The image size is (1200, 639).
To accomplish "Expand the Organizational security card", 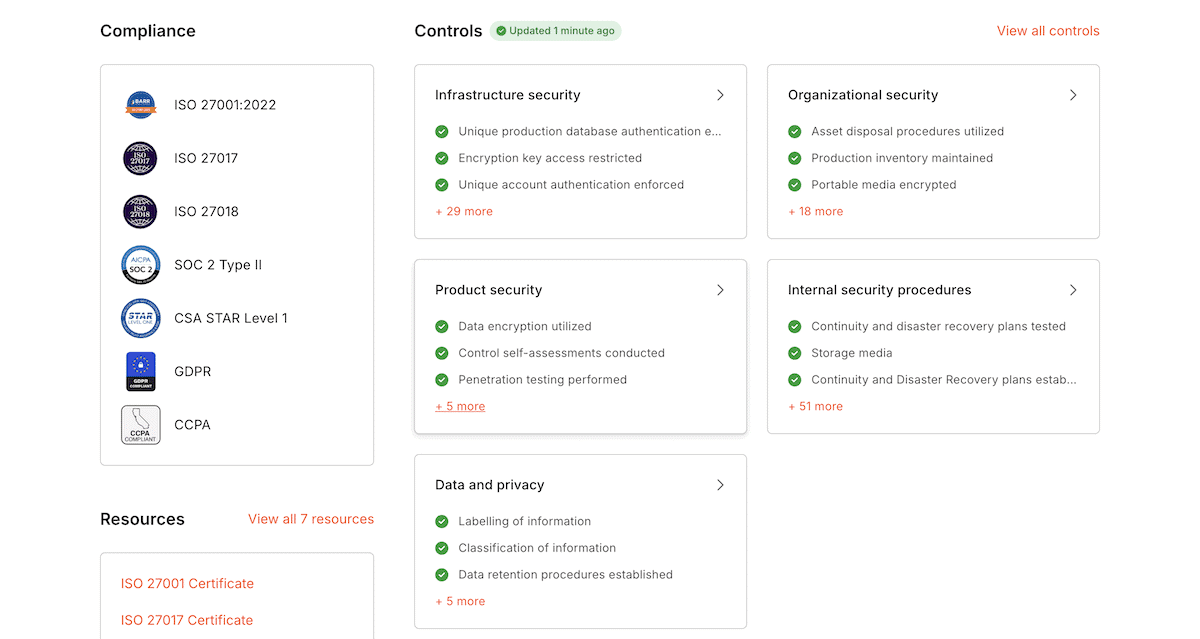I will coord(1073,95).
